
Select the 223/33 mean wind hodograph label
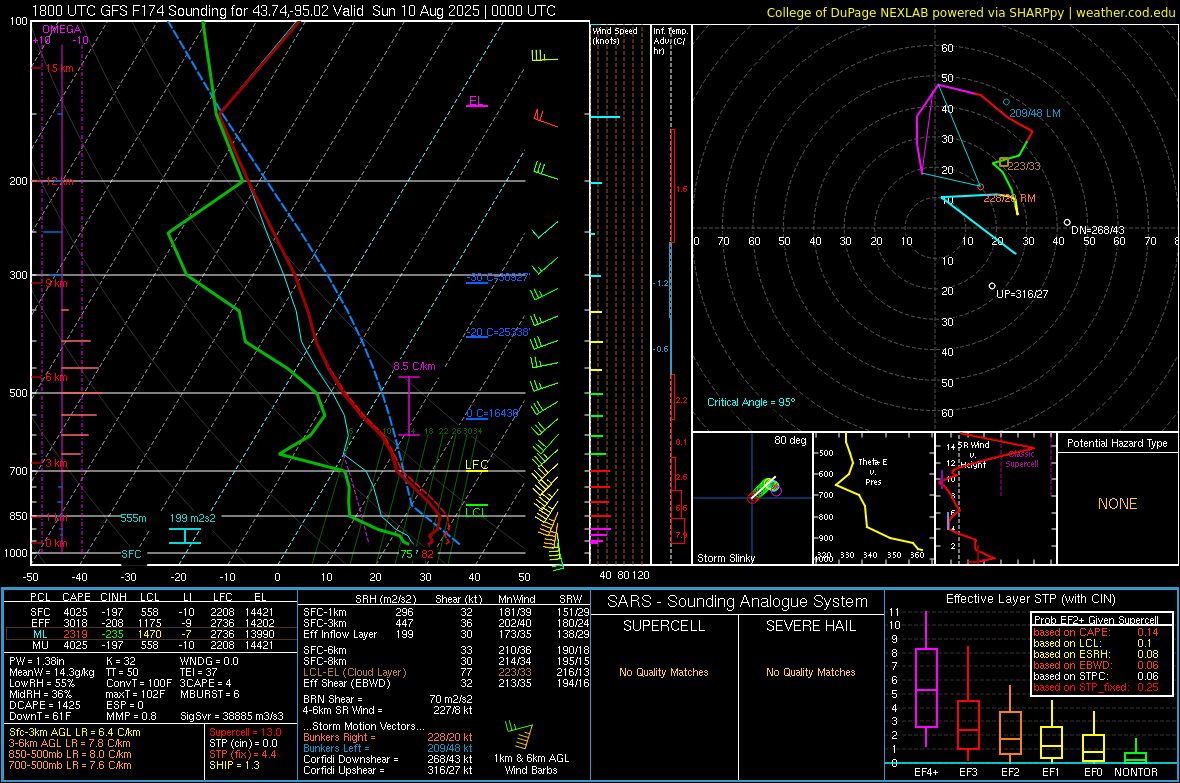[x=1024, y=166]
